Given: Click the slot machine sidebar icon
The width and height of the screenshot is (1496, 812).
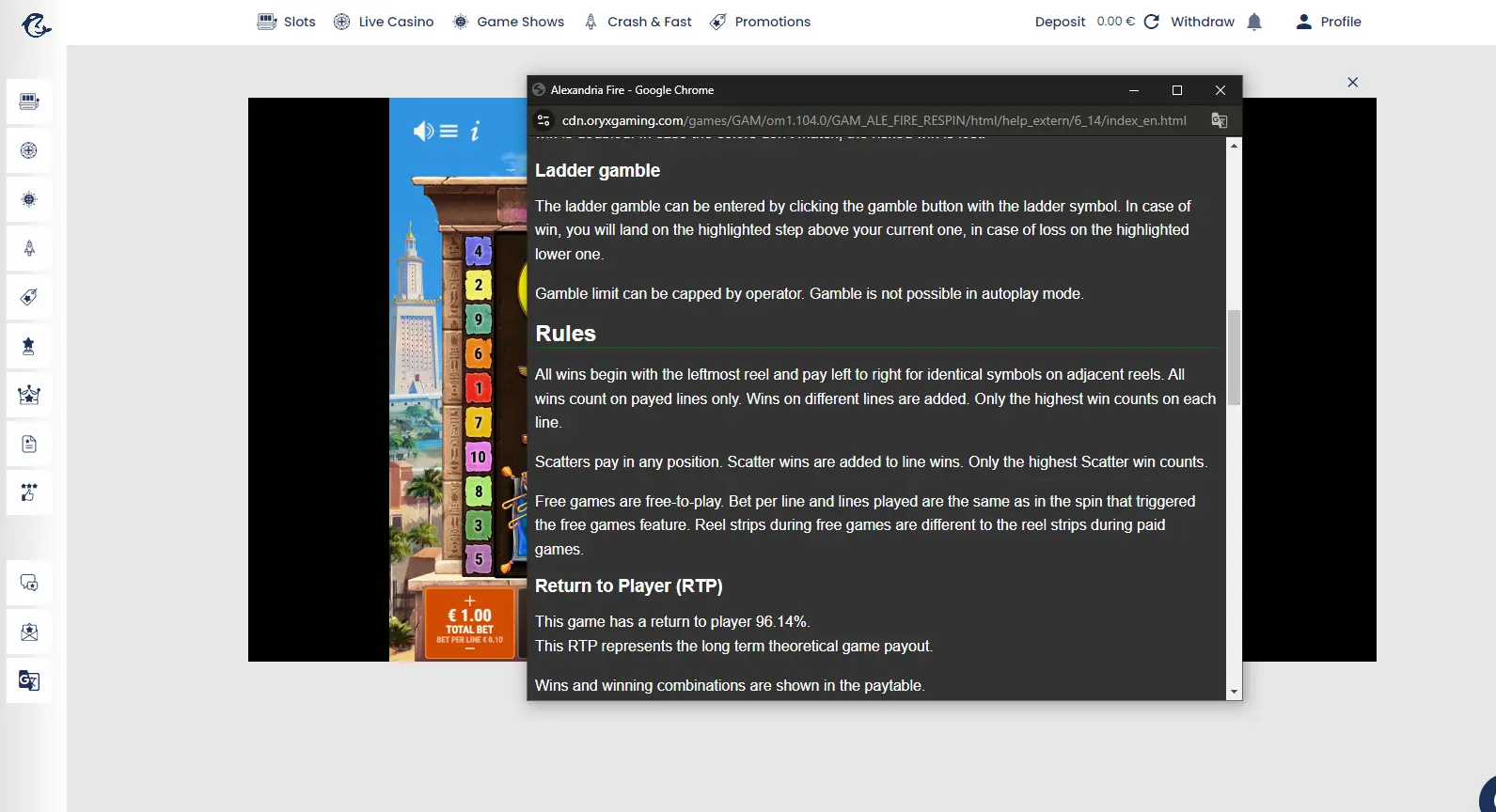Looking at the screenshot, I should (29, 101).
